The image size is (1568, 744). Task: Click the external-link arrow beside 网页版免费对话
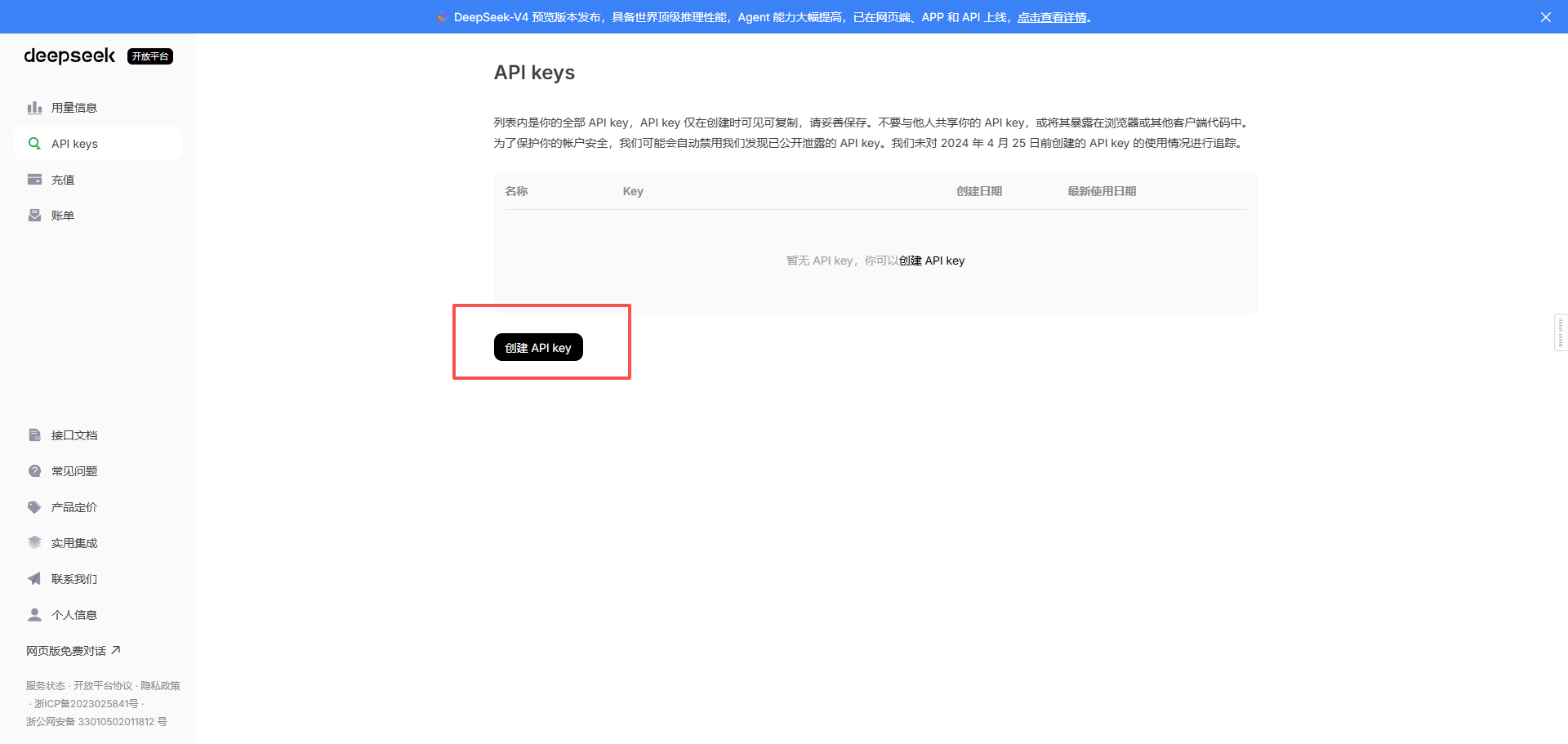pyautogui.click(x=116, y=650)
